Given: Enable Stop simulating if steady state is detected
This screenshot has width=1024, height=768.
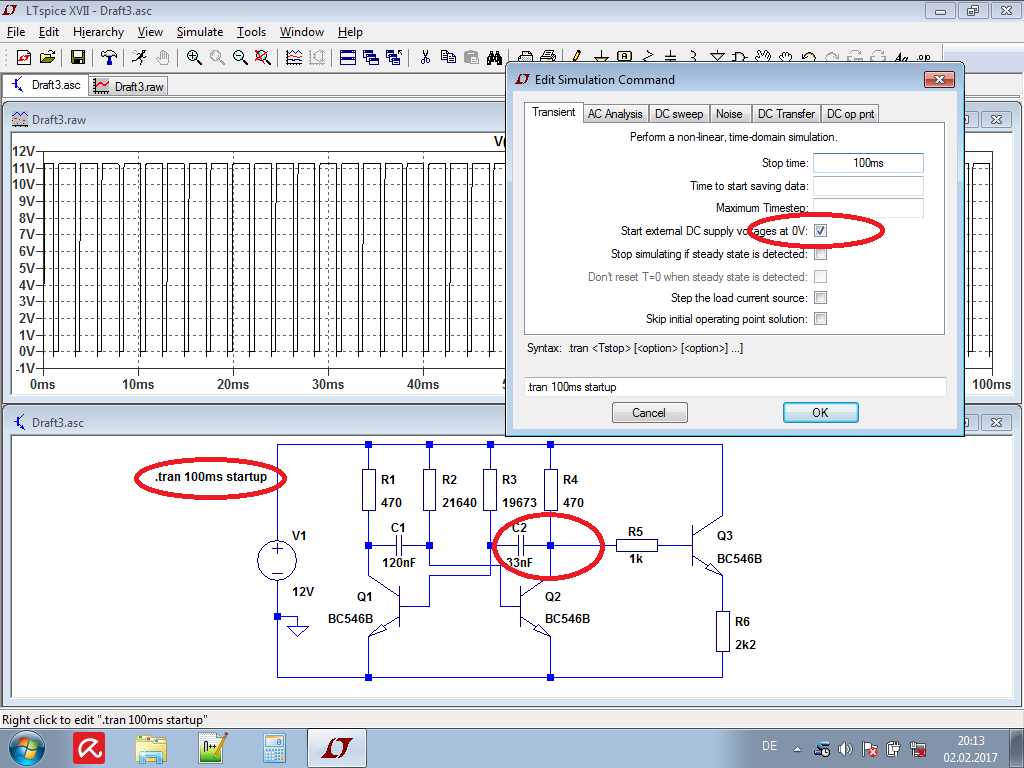Looking at the screenshot, I should tap(821, 254).
